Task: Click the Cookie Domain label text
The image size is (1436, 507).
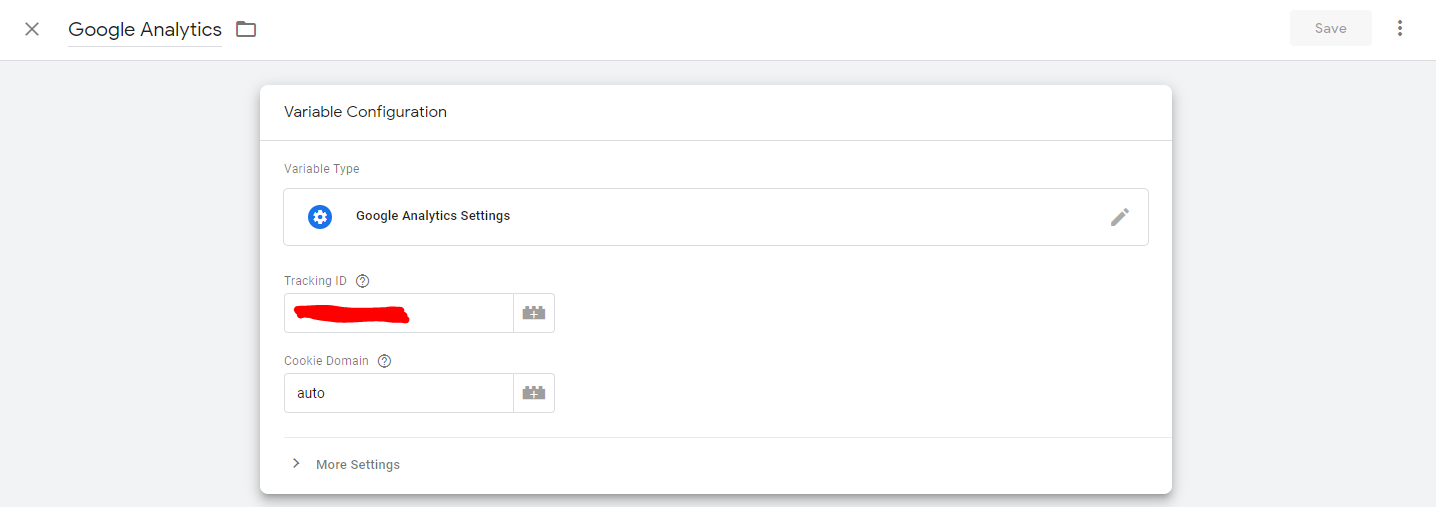Action: (326, 361)
